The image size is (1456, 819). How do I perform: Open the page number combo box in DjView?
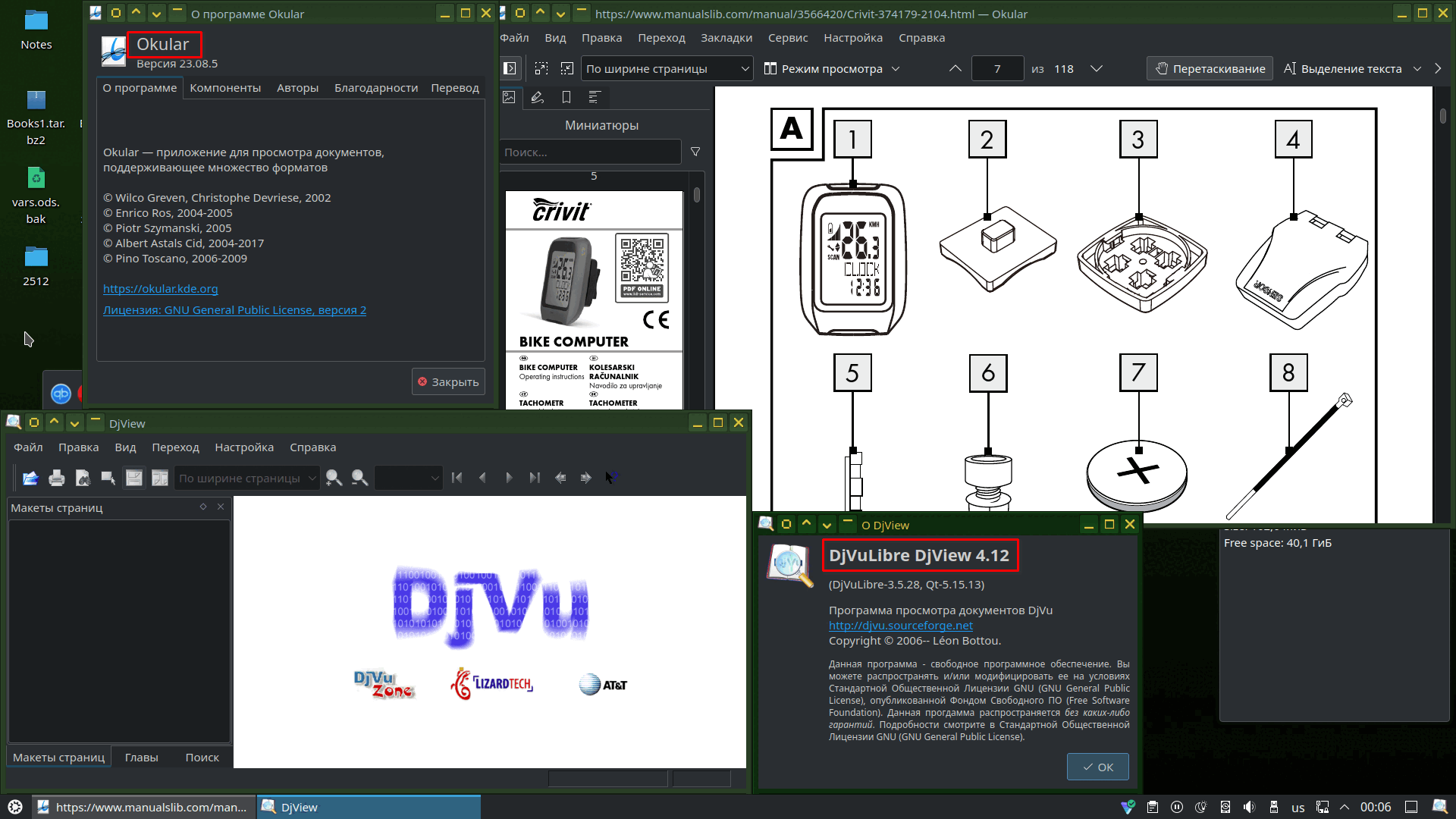tap(408, 479)
